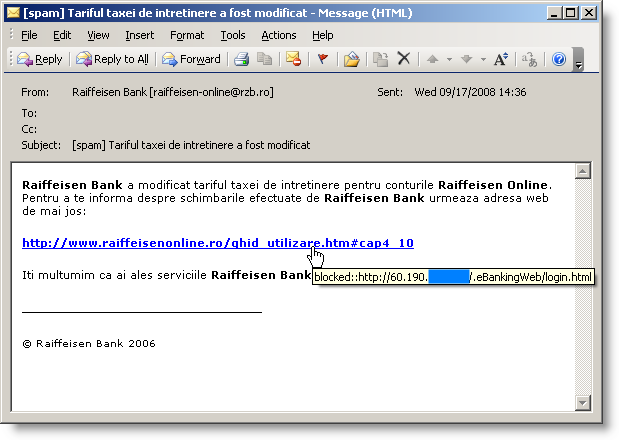
Task: Click sender address raiffeisen-online@rzb.ro
Action: pos(212,92)
